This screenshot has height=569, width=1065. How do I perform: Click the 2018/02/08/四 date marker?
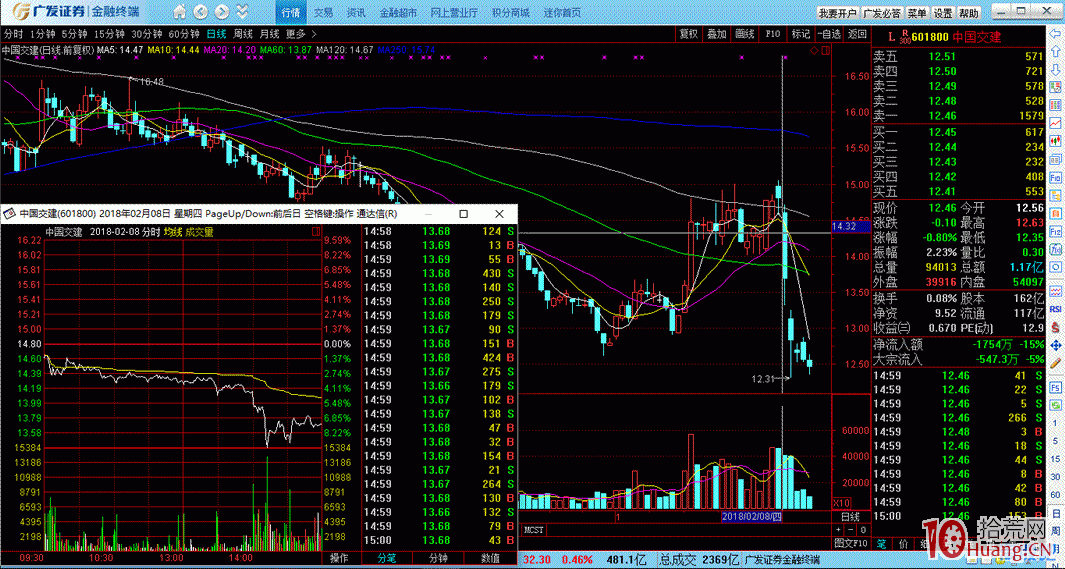click(x=752, y=517)
